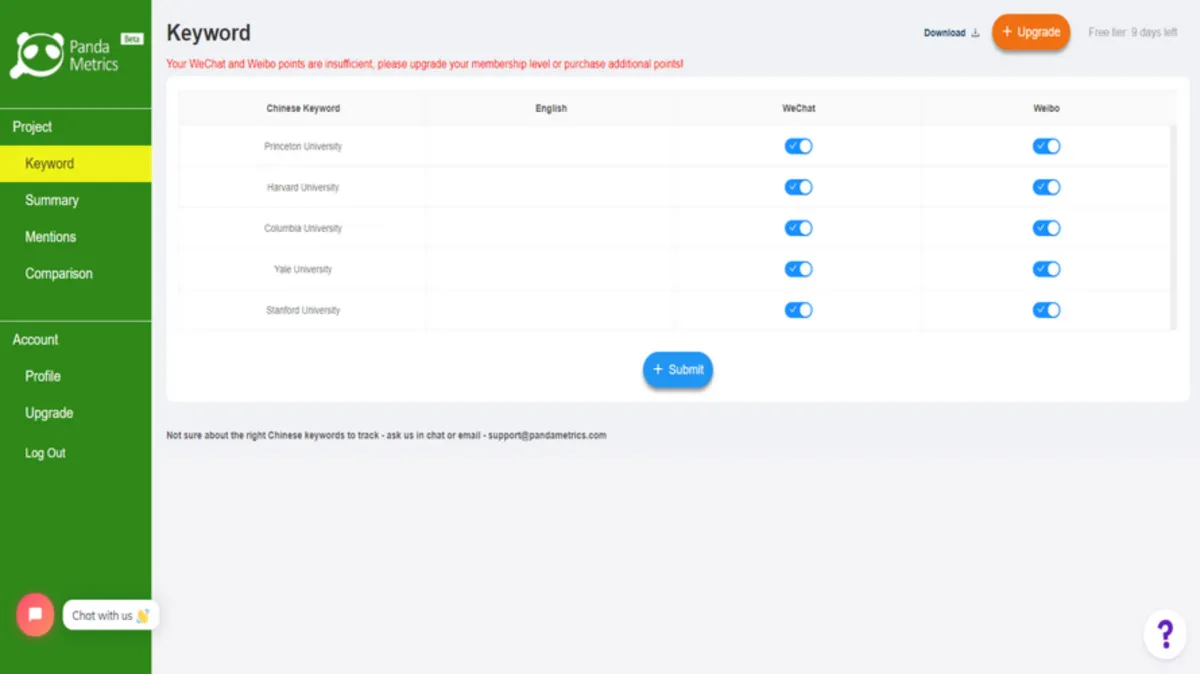Turn off Weibo for Columbia University
This screenshot has width=1200, height=674.
click(1046, 228)
